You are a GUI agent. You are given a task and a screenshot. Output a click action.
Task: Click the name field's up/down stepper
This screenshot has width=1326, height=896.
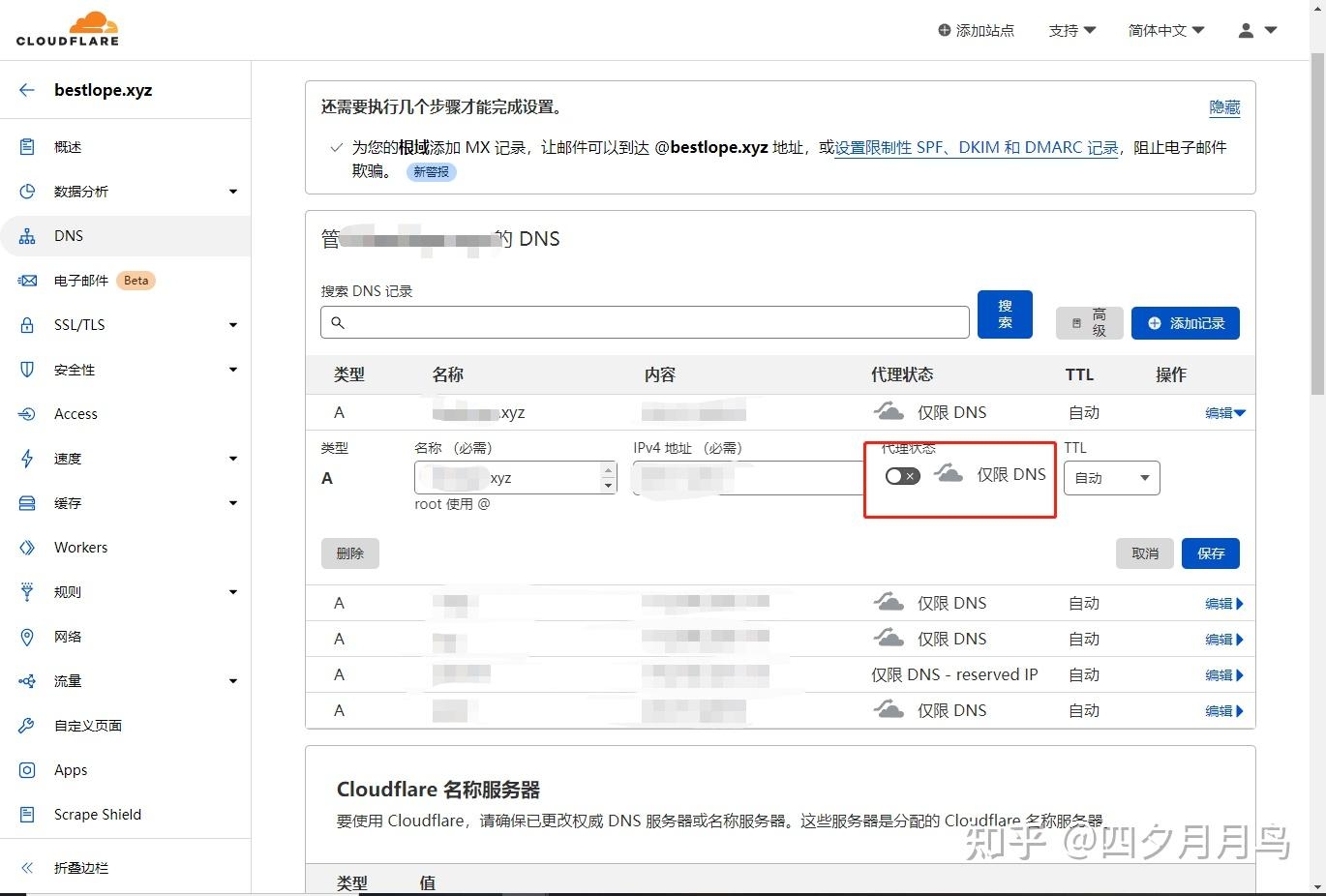608,478
